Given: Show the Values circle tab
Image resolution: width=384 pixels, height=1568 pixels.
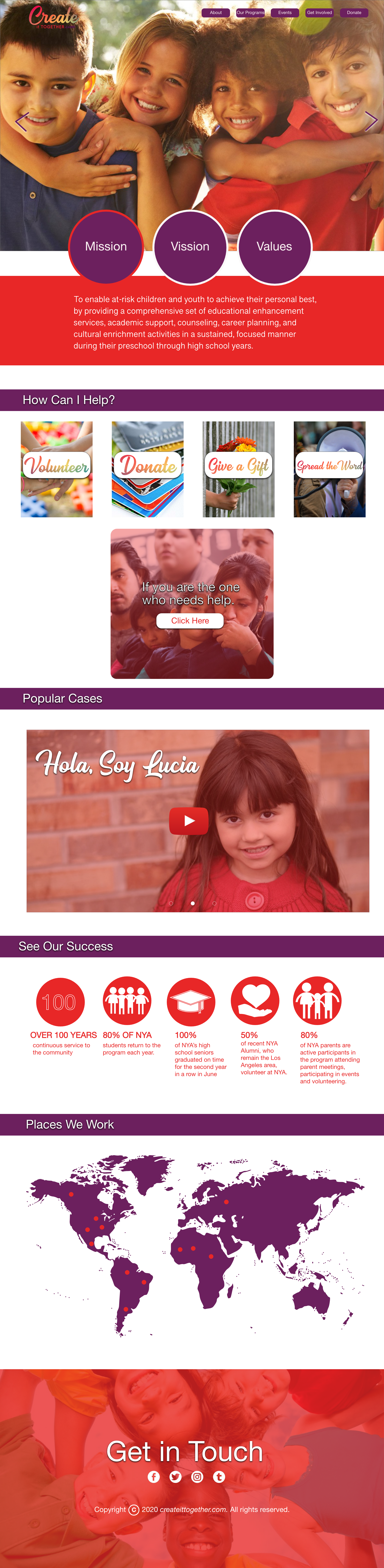Looking at the screenshot, I should coord(274,246).
